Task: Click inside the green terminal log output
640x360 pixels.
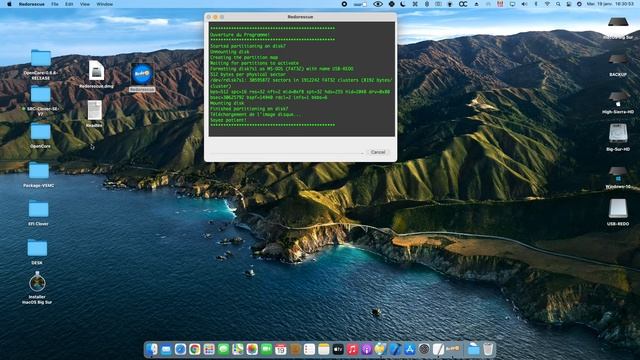Action: click(x=302, y=79)
